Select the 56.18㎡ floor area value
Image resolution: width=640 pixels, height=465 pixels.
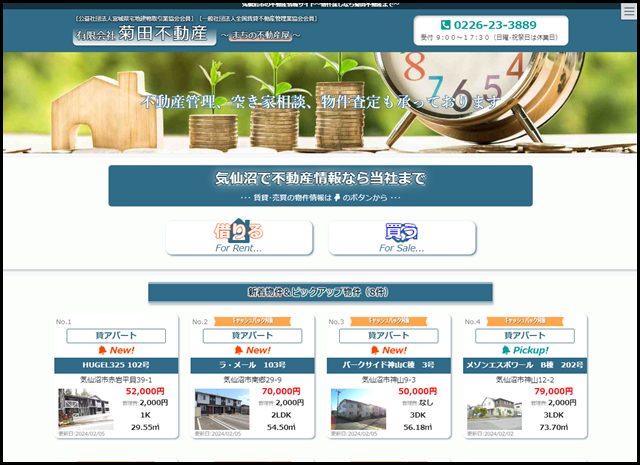[418, 427]
